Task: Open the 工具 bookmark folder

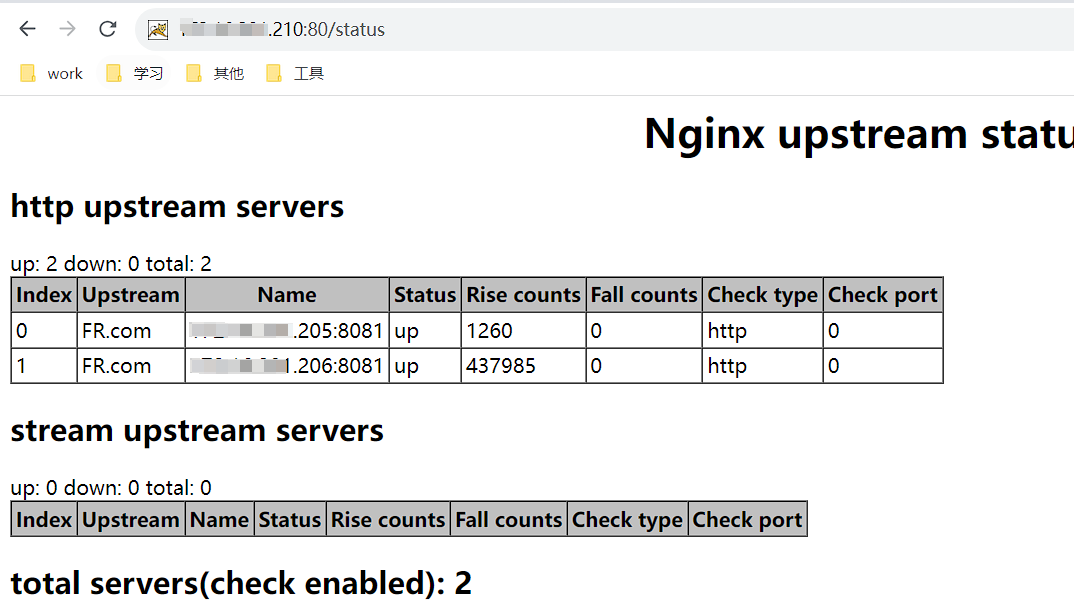Action: [295, 73]
